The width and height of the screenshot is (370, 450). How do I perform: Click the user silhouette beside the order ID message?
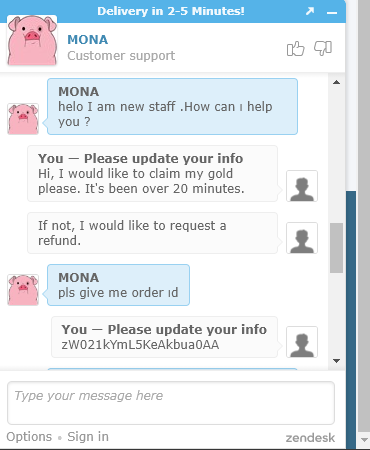click(x=302, y=342)
